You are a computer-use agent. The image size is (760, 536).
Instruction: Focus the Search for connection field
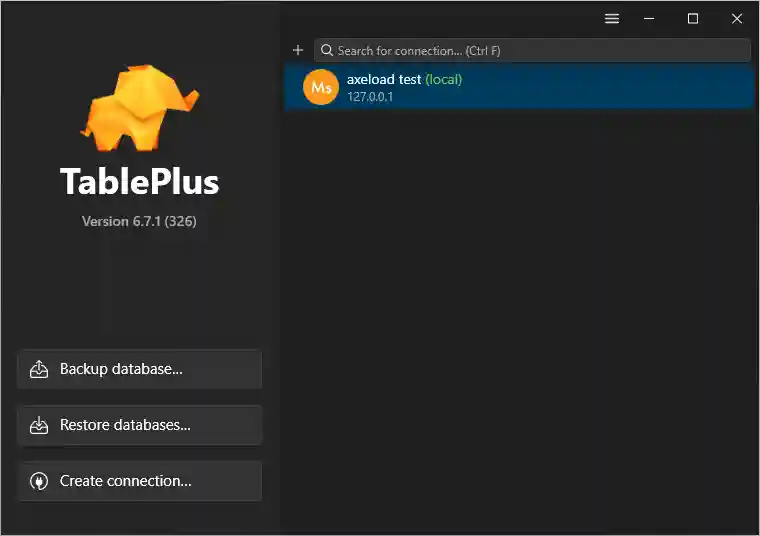532,50
